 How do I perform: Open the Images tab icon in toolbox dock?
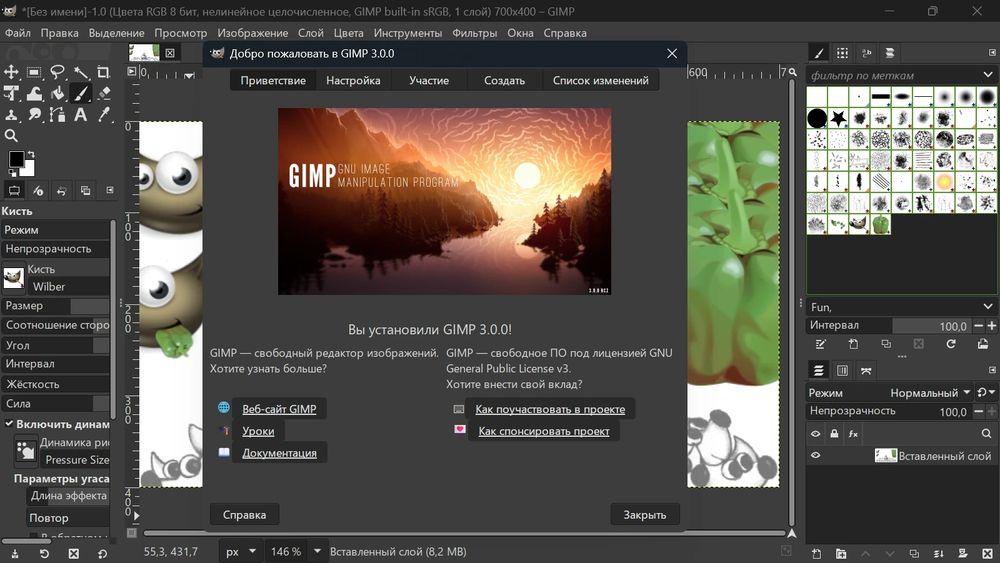pos(85,191)
